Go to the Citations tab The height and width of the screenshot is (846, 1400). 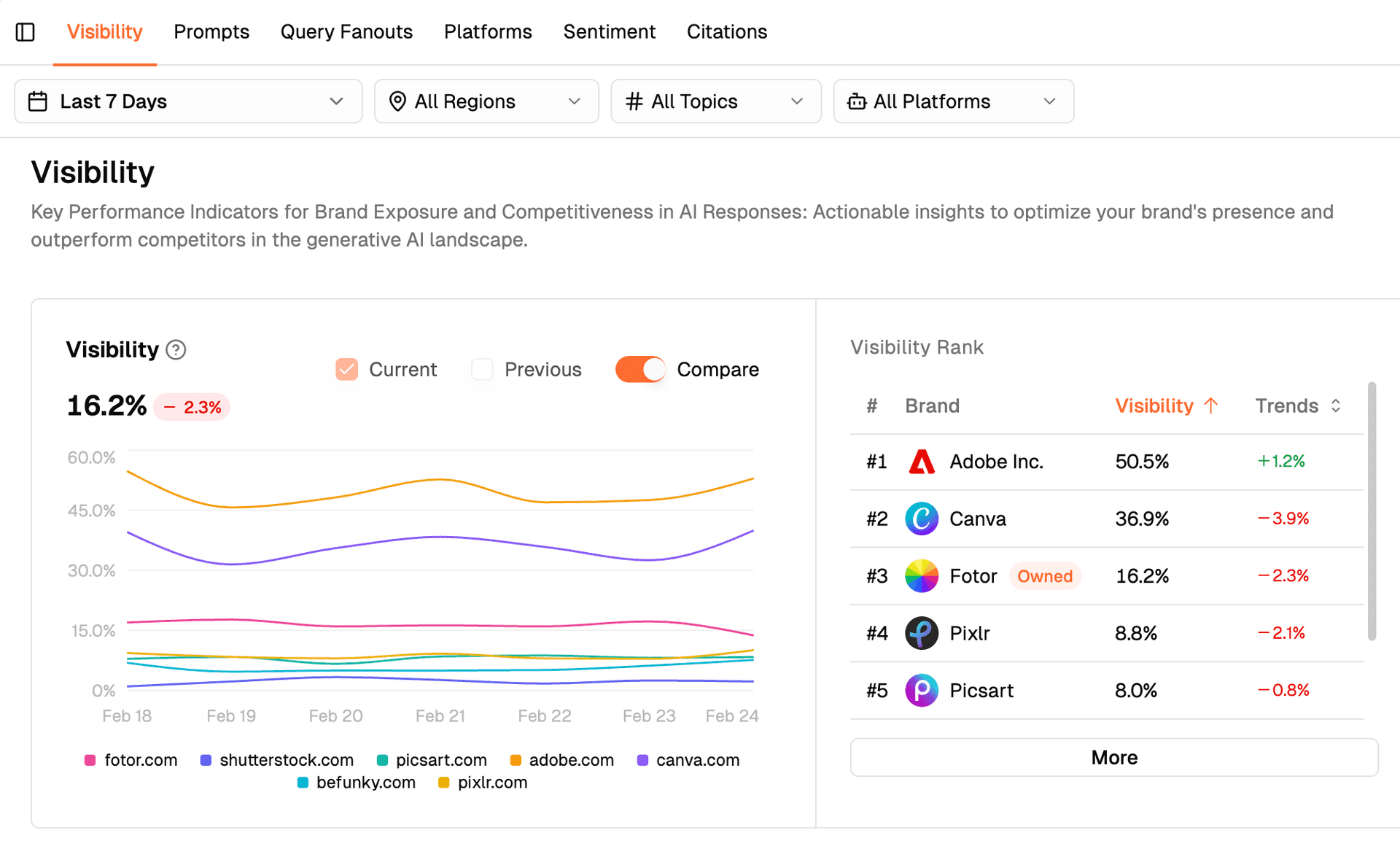pyautogui.click(x=727, y=32)
